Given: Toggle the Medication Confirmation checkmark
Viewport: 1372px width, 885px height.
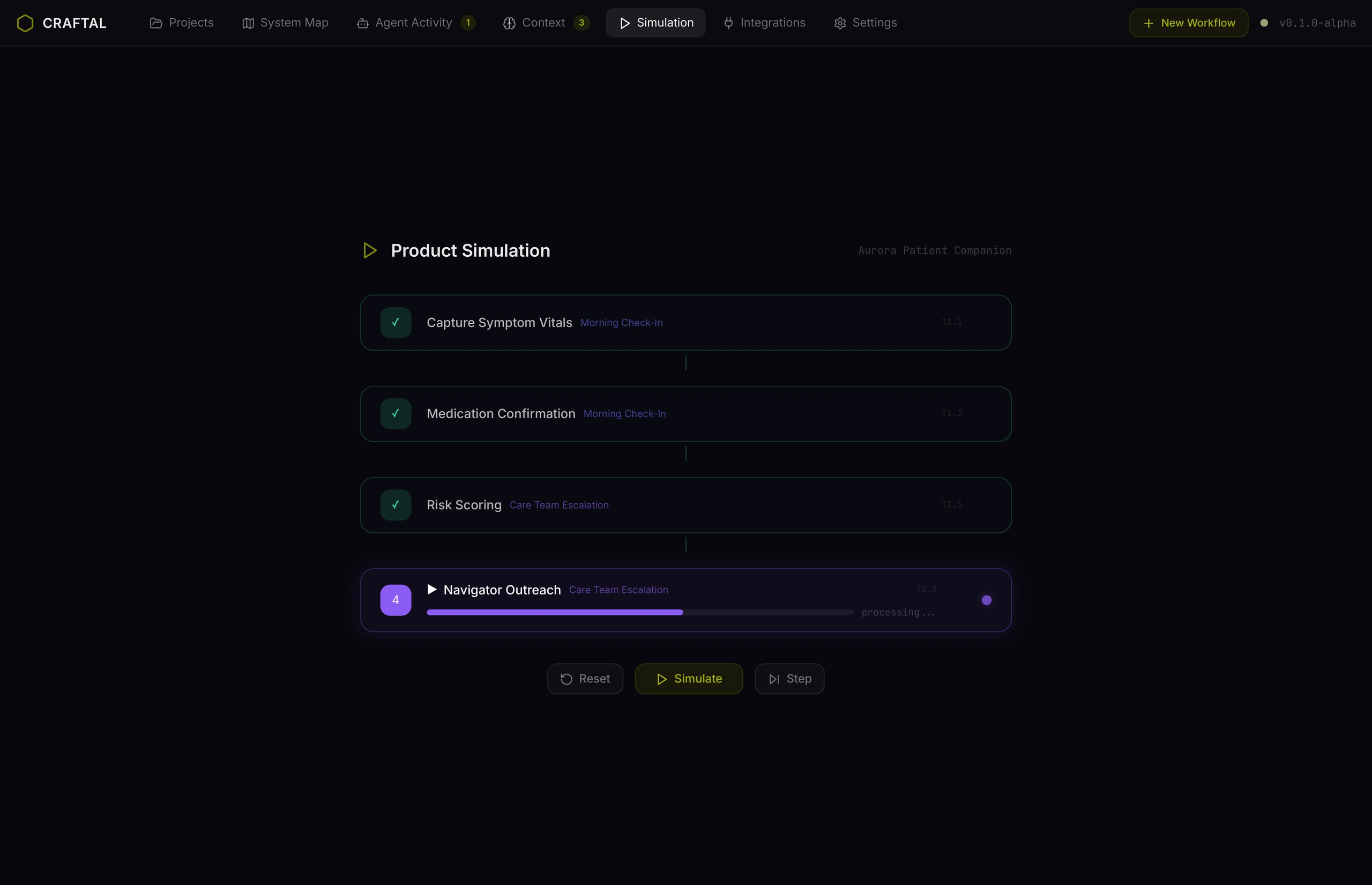Looking at the screenshot, I should (396, 414).
